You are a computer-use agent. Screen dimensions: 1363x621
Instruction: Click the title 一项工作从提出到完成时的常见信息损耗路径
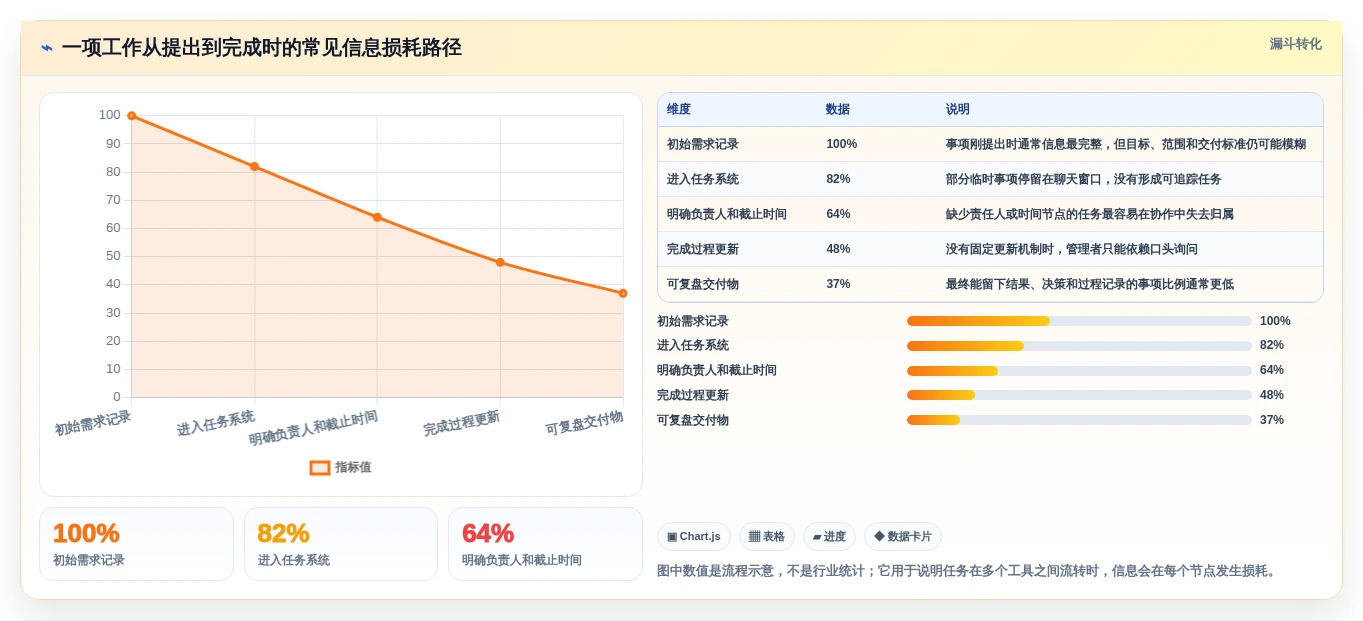(x=261, y=48)
